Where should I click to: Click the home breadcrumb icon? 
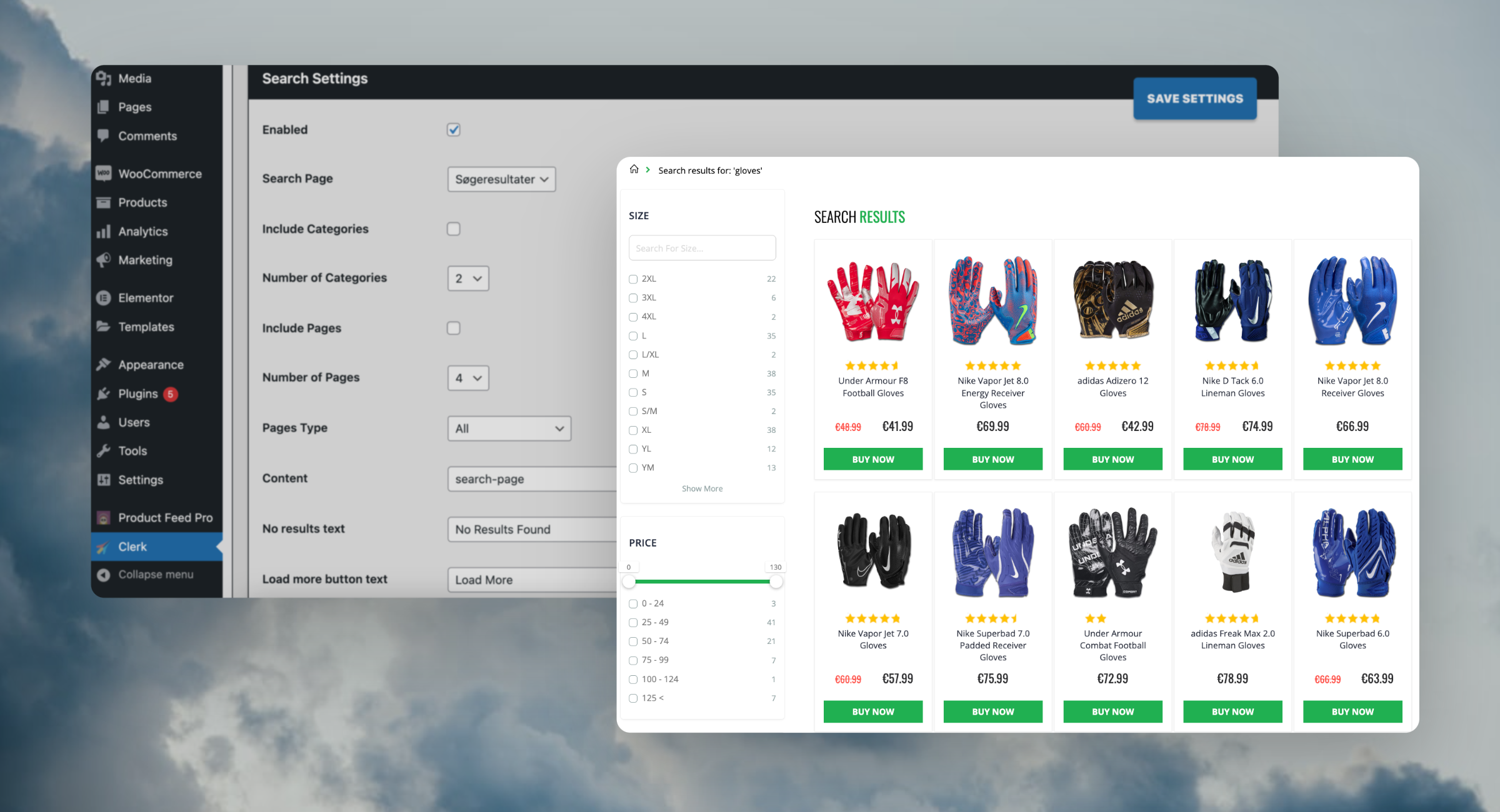(634, 169)
